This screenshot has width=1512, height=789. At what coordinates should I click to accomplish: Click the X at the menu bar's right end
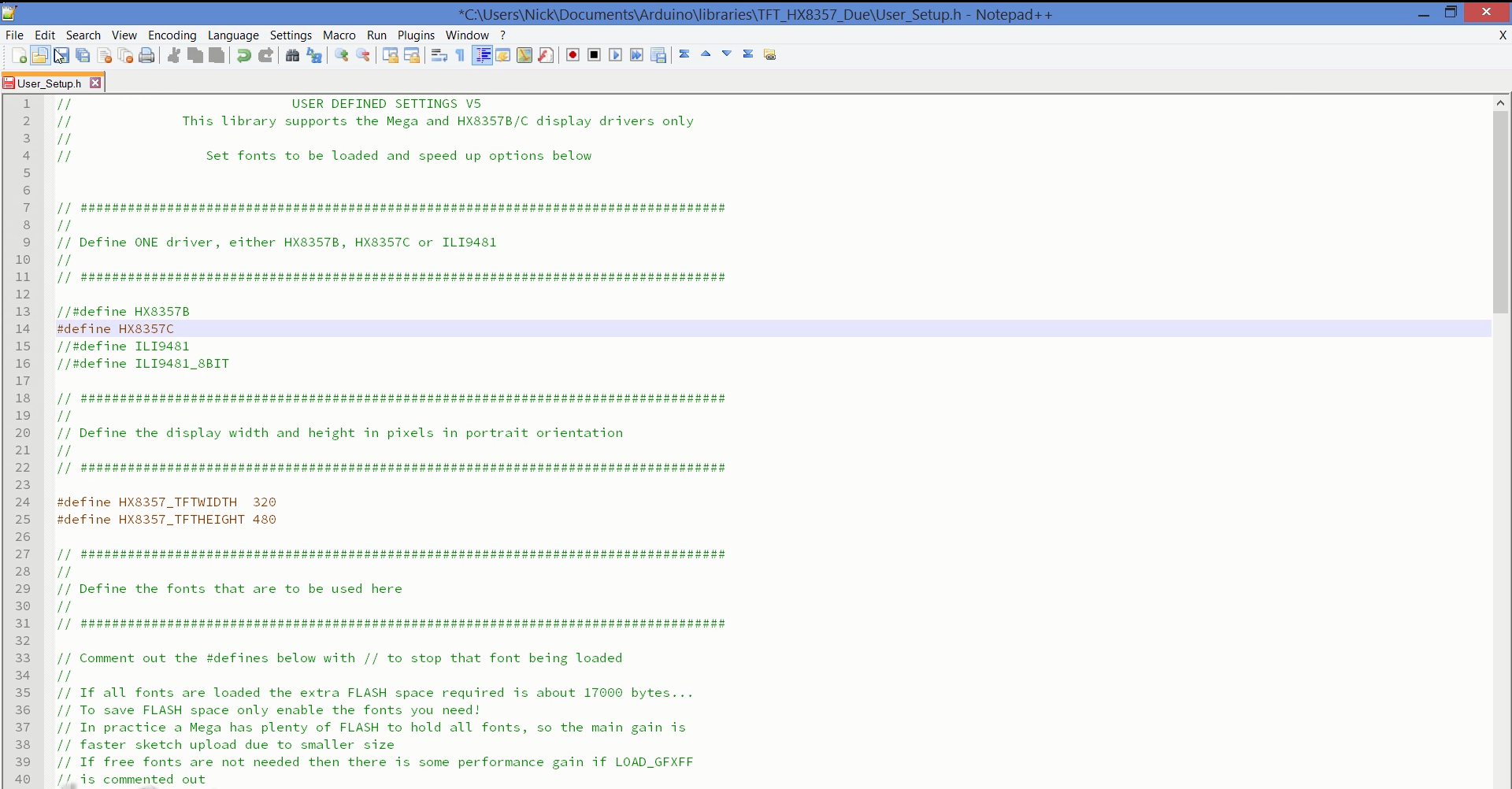(x=1503, y=35)
